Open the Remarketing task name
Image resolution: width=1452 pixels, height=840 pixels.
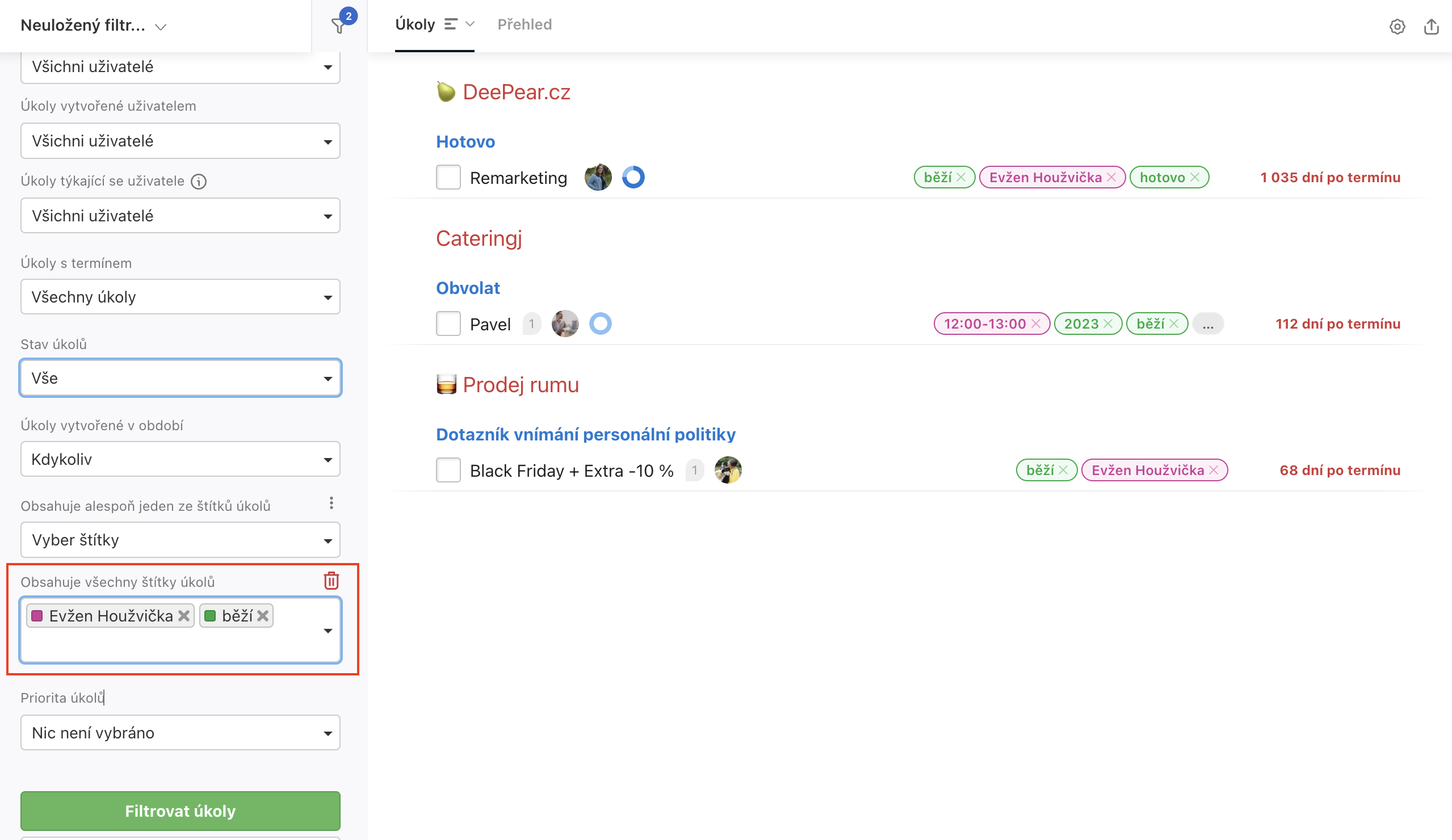point(519,178)
